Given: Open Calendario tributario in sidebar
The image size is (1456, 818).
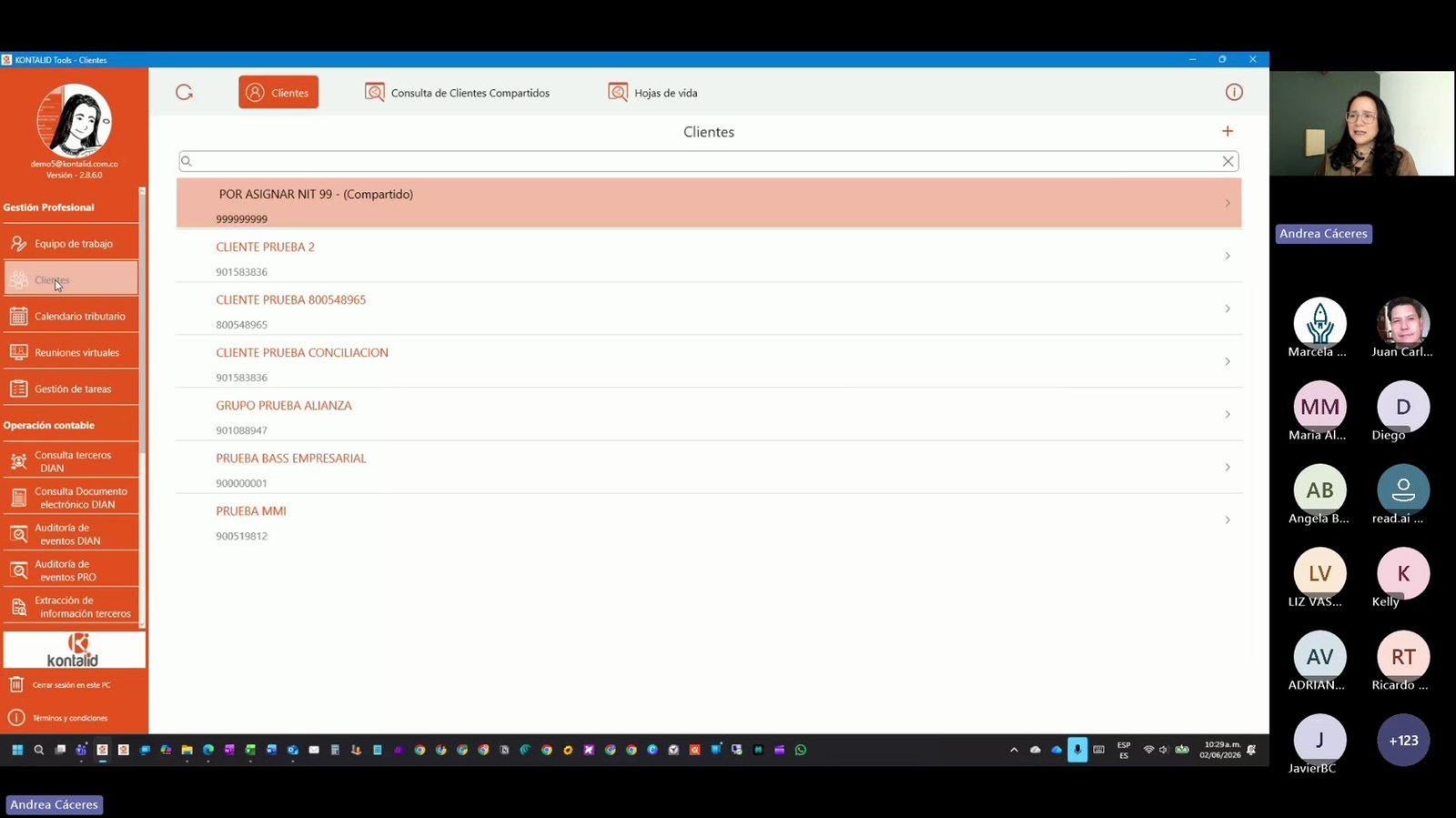Looking at the screenshot, I should 71,316.
